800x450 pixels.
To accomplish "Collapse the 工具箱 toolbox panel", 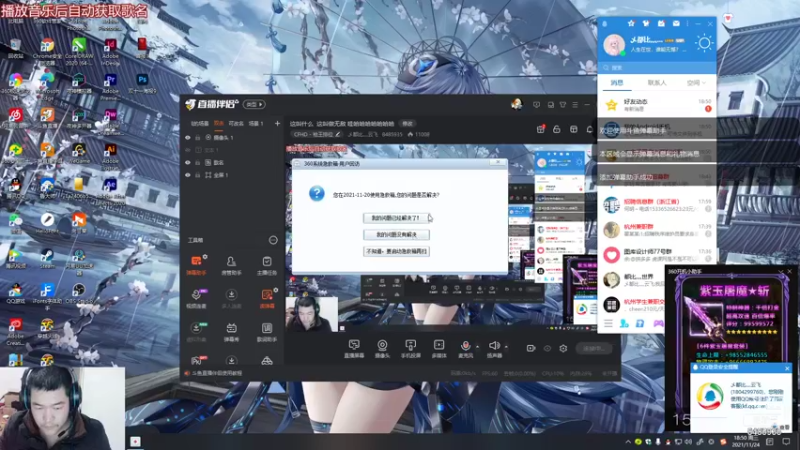I will click(273, 240).
